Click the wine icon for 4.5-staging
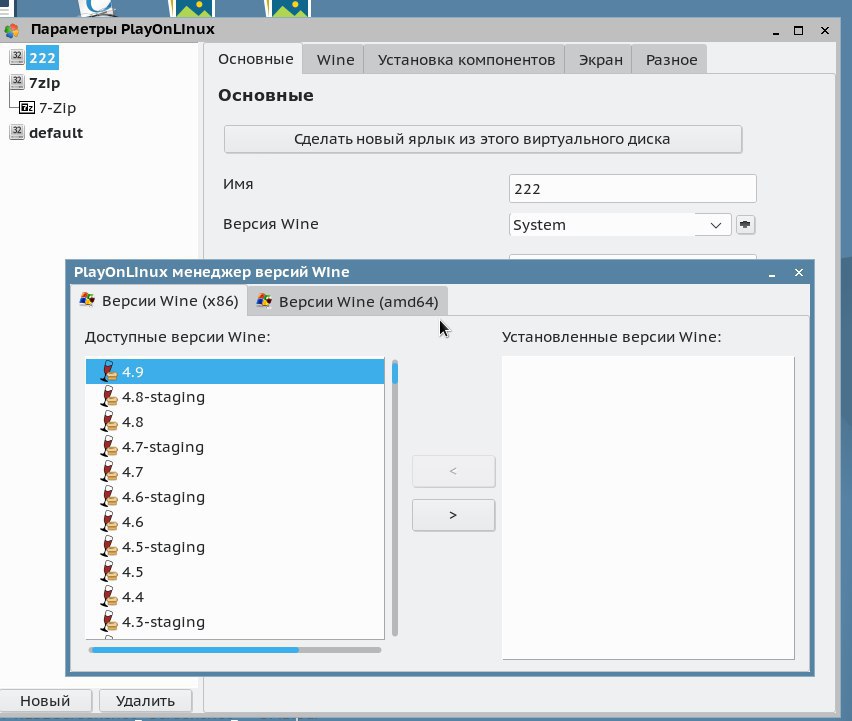This screenshot has height=721, width=852. [109, 547]
